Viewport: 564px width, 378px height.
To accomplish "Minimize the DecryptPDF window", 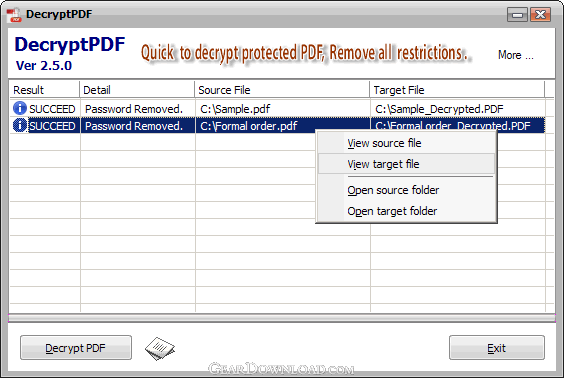I will click(x=517, y=15).
